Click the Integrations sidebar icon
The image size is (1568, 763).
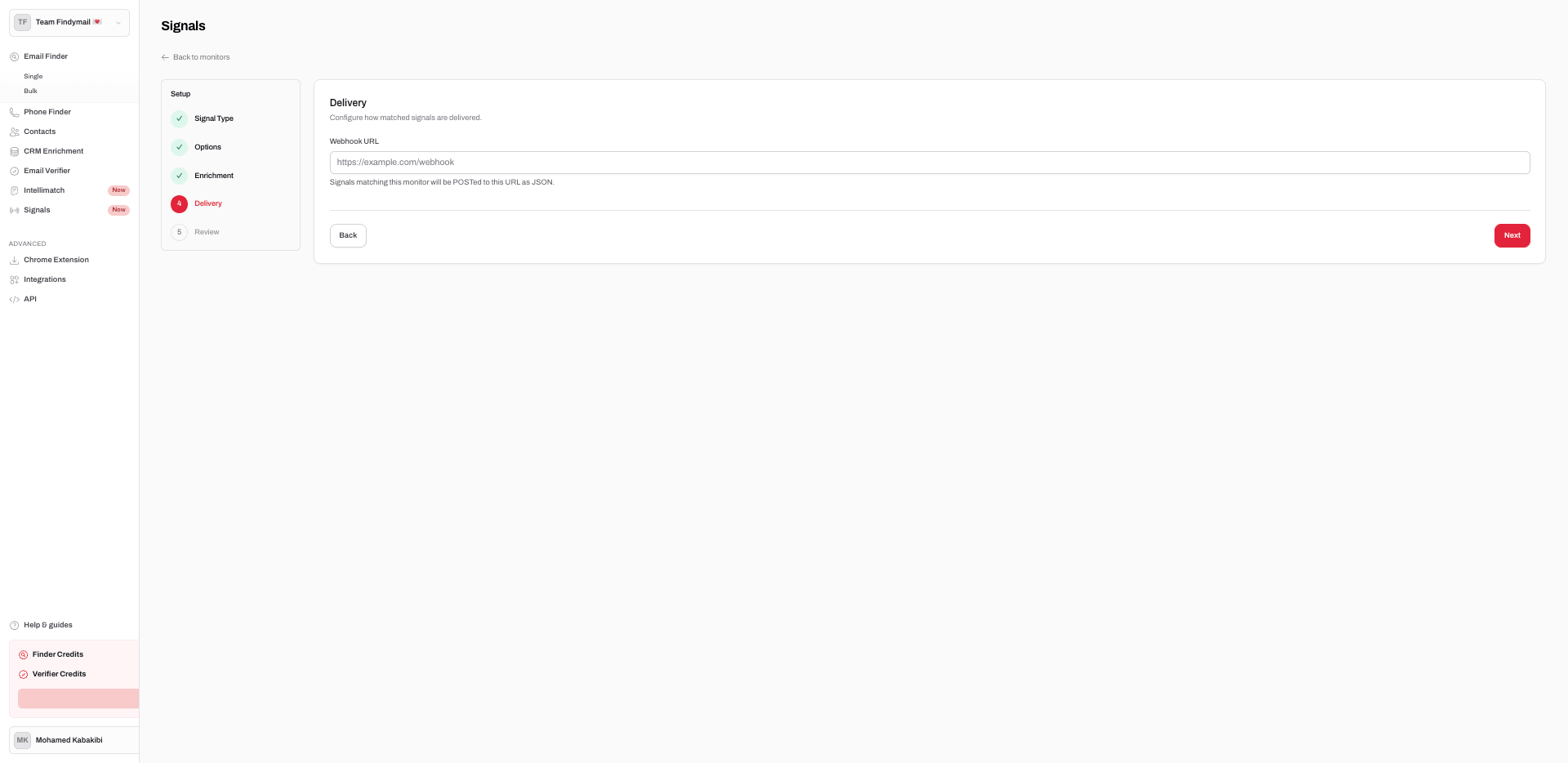14,280
